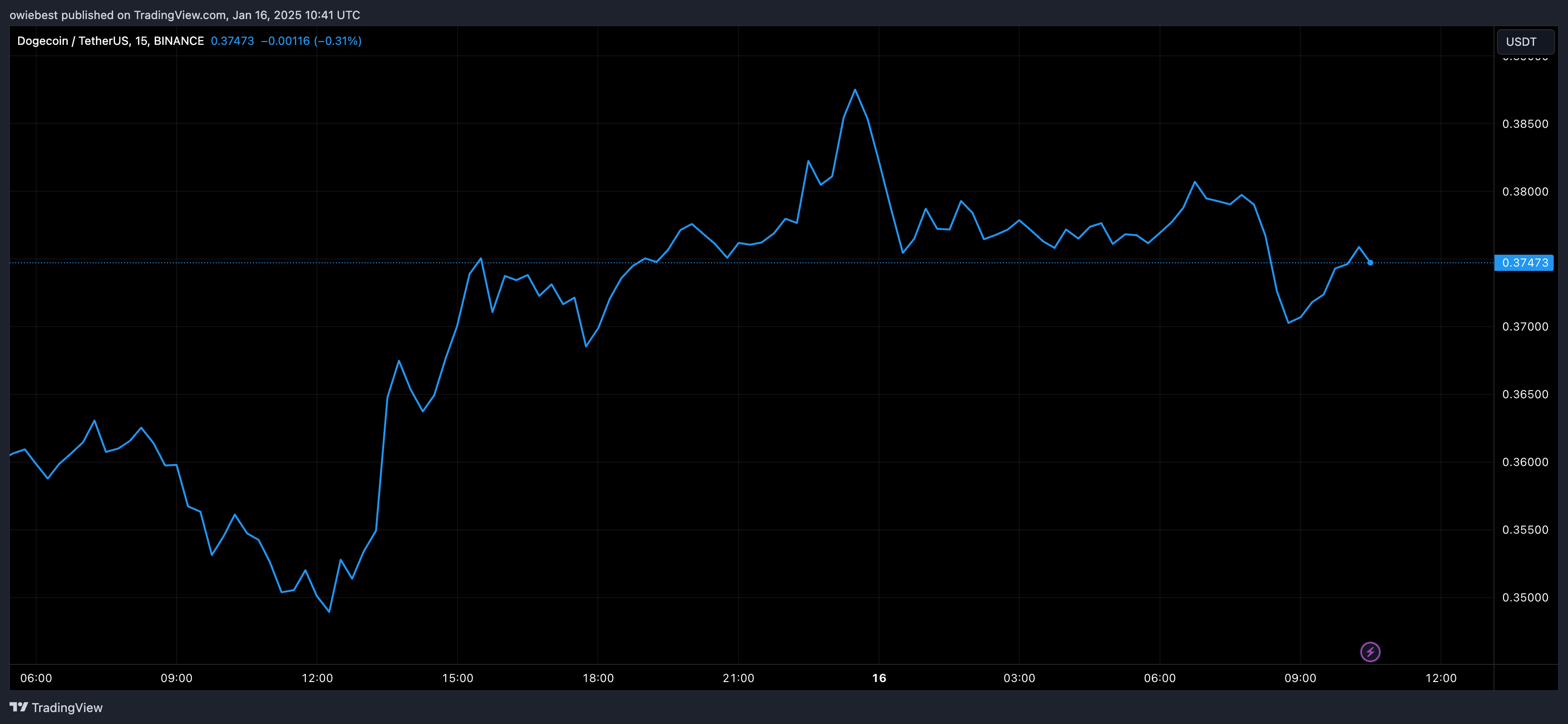
Task: Click the USDT currency button
Action: [x=1525, y=42]
